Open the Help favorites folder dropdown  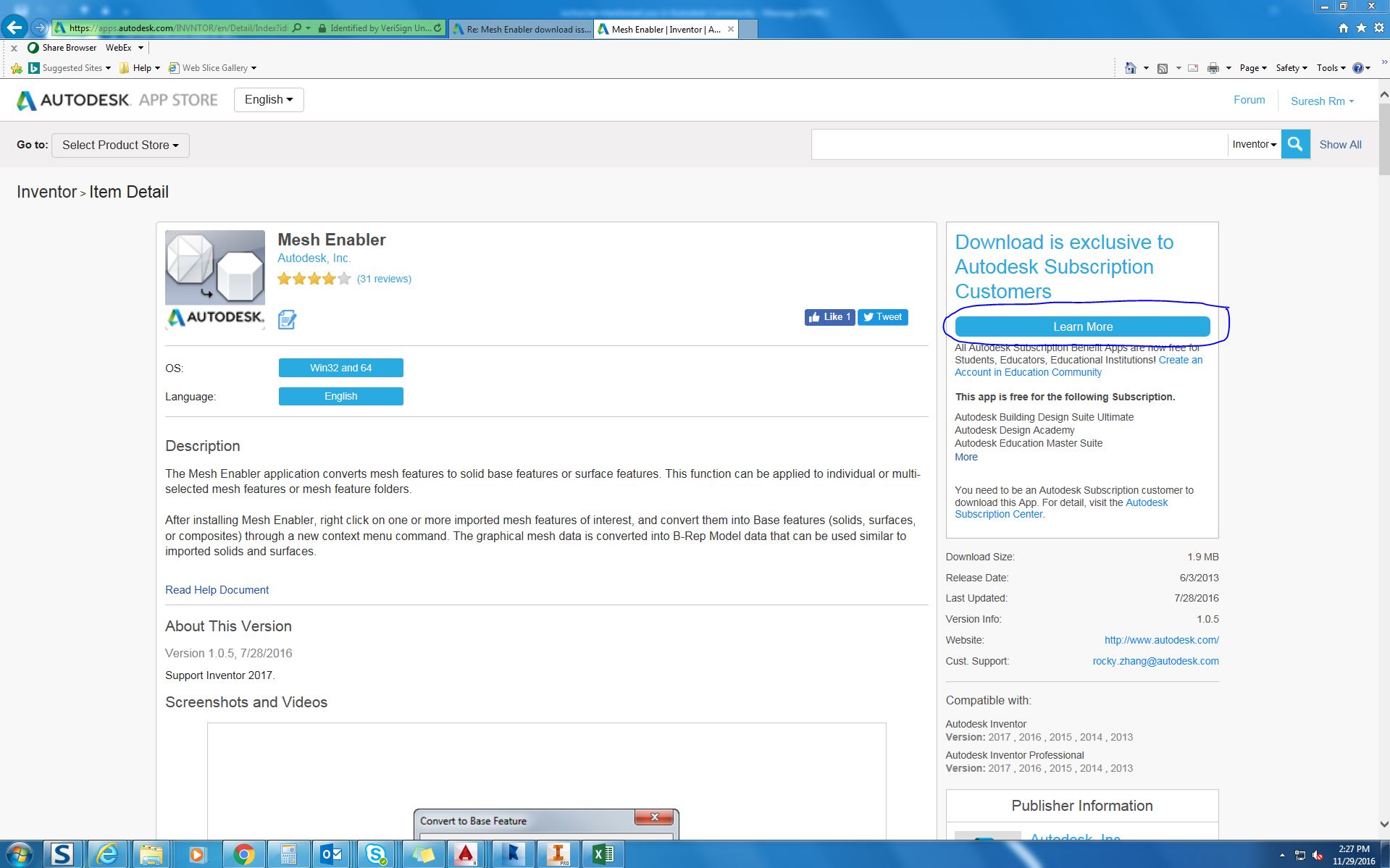140,68
